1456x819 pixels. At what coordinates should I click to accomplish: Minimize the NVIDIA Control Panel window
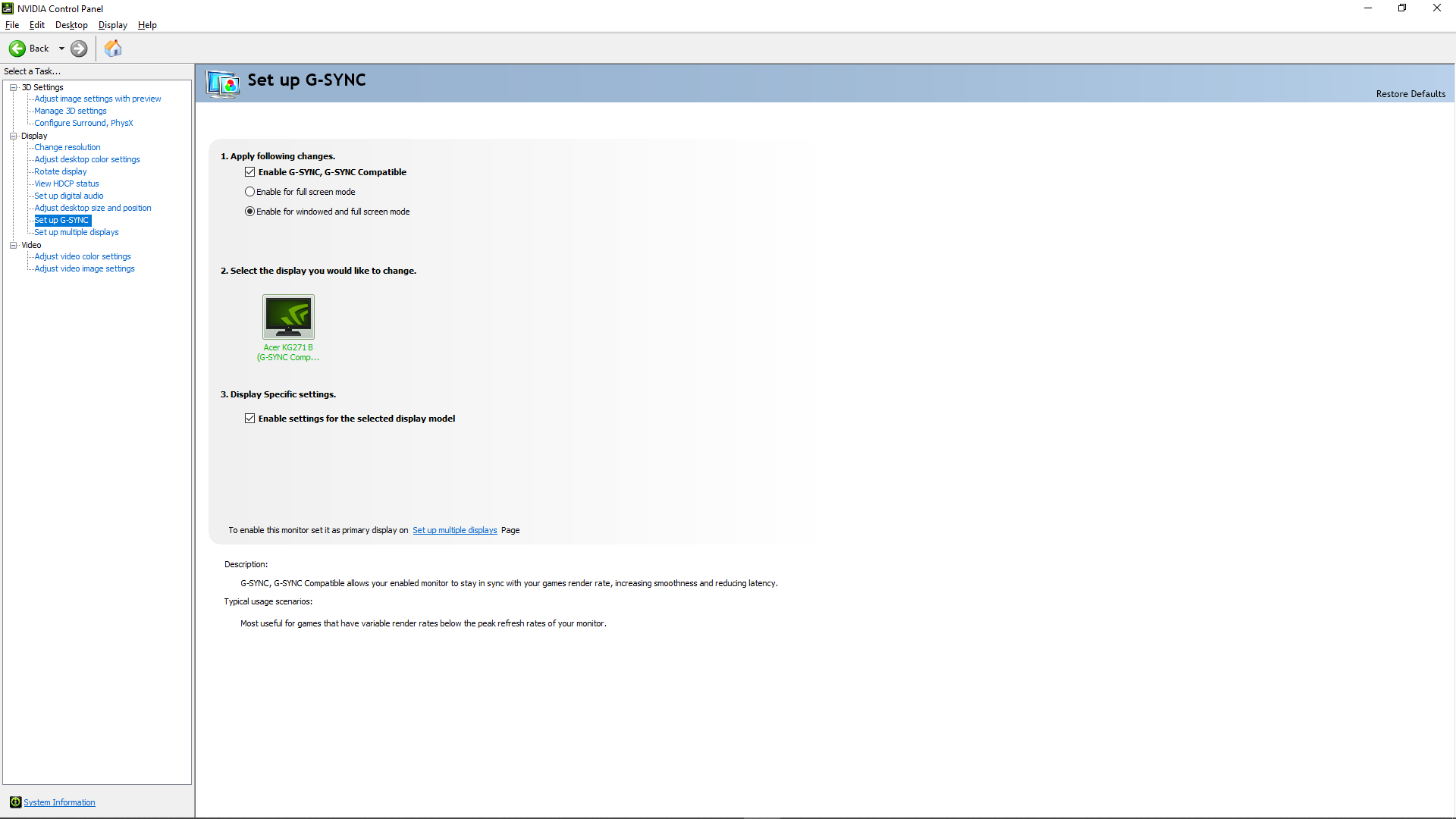pyautogui.click(x=1368, y=8)
